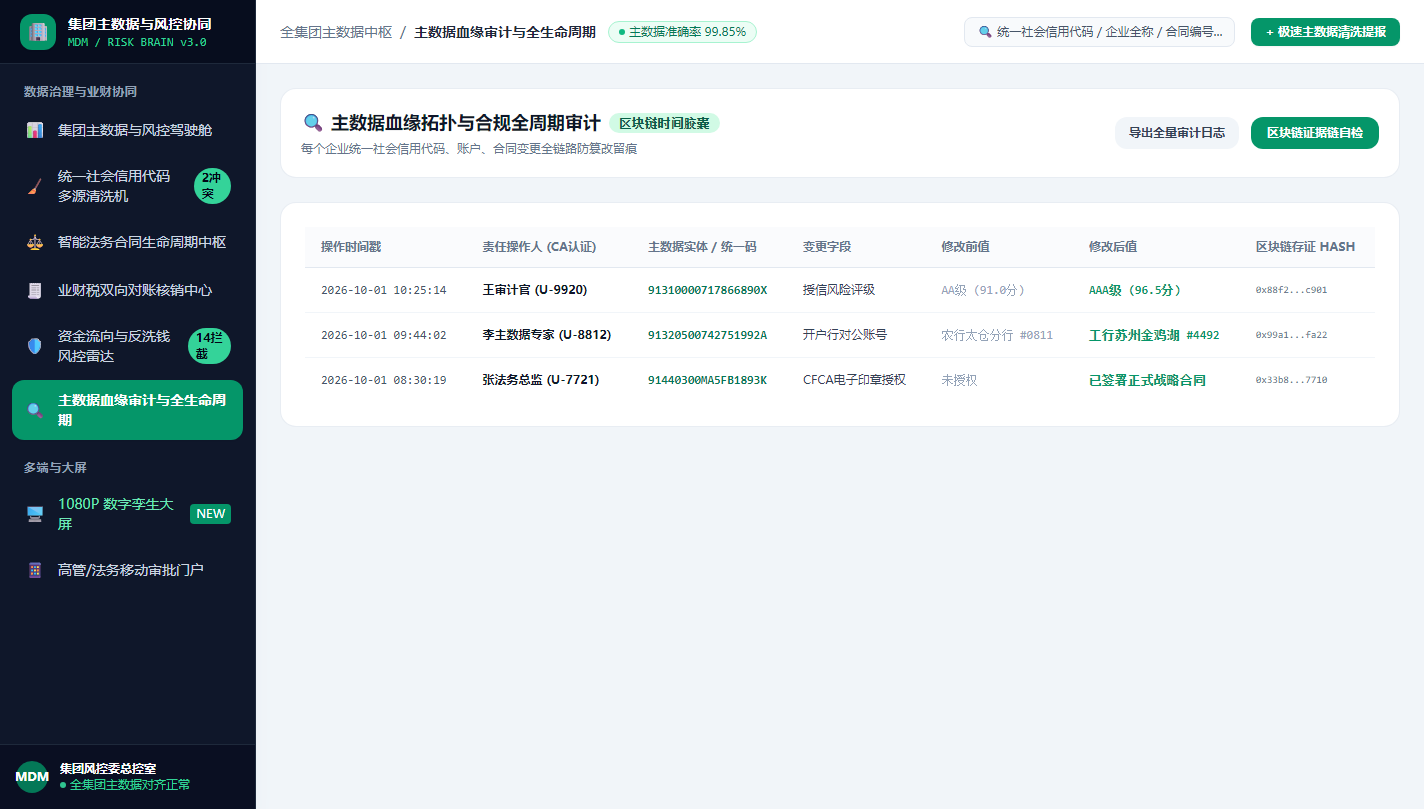Click 授信风险评级 field cell

(839, 290)
